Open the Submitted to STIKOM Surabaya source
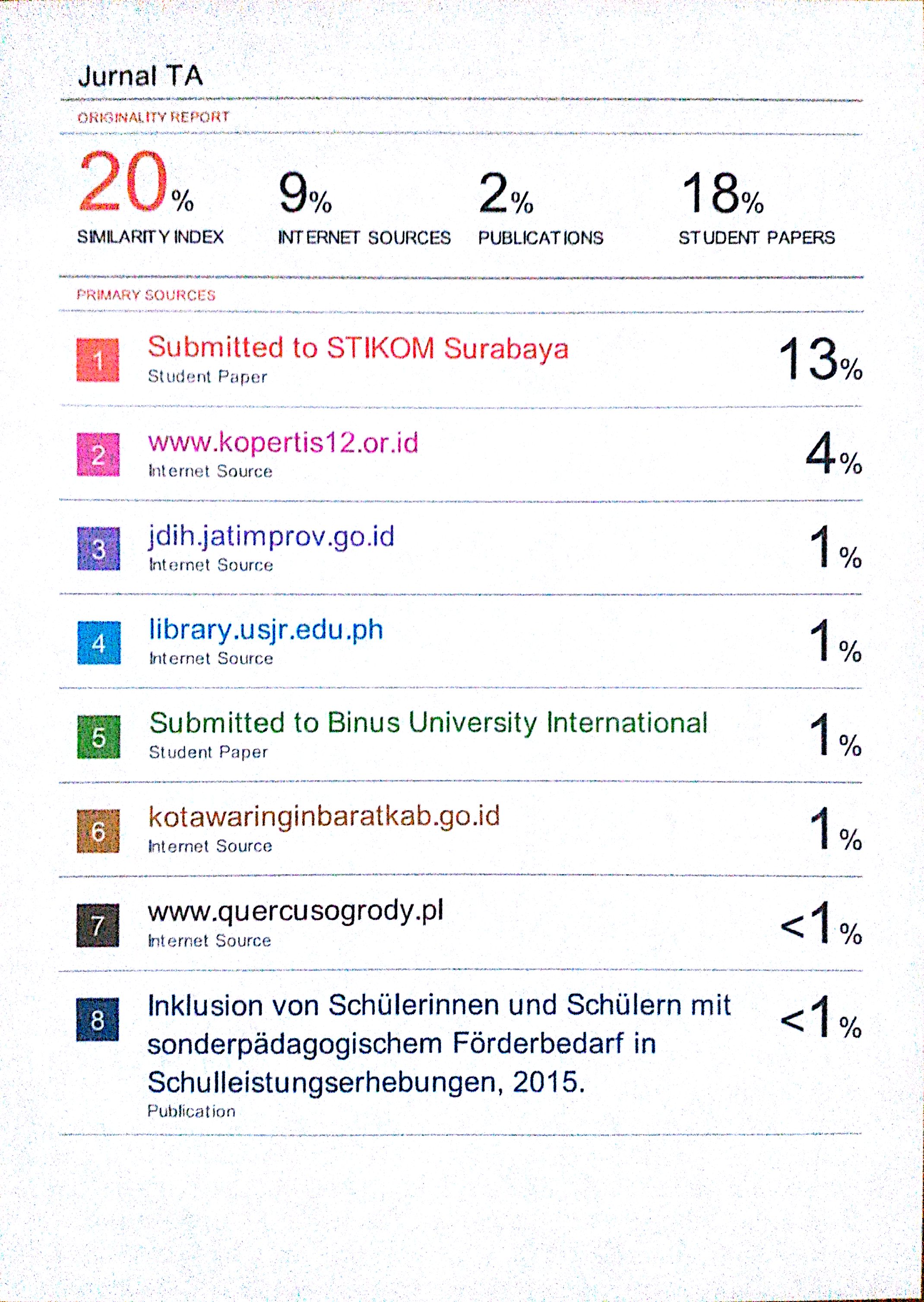The height and width of the screenshot is (1302, 924). (x=358, y=348)
